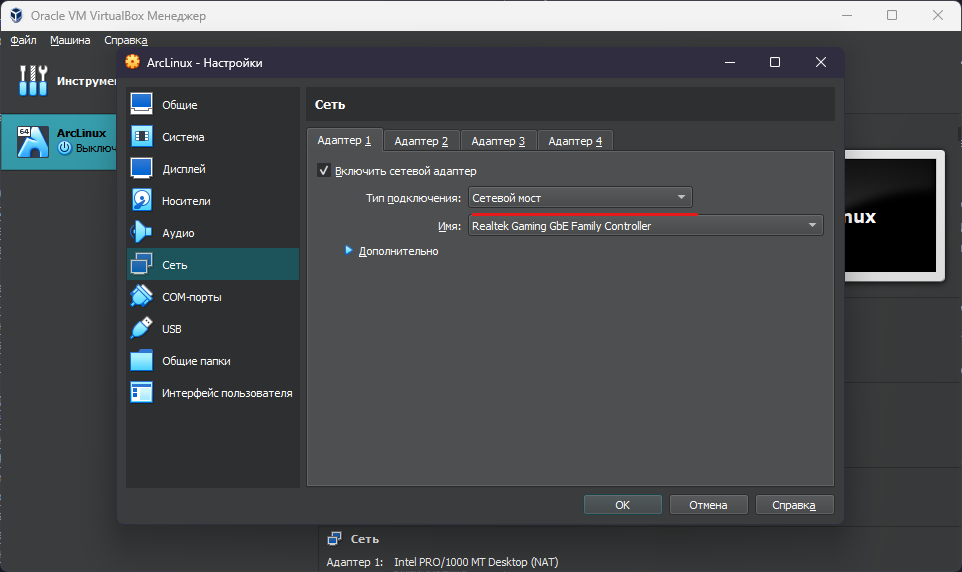Click the Отмена button
This screenshot has width=962, height=572.
[709, 504]
